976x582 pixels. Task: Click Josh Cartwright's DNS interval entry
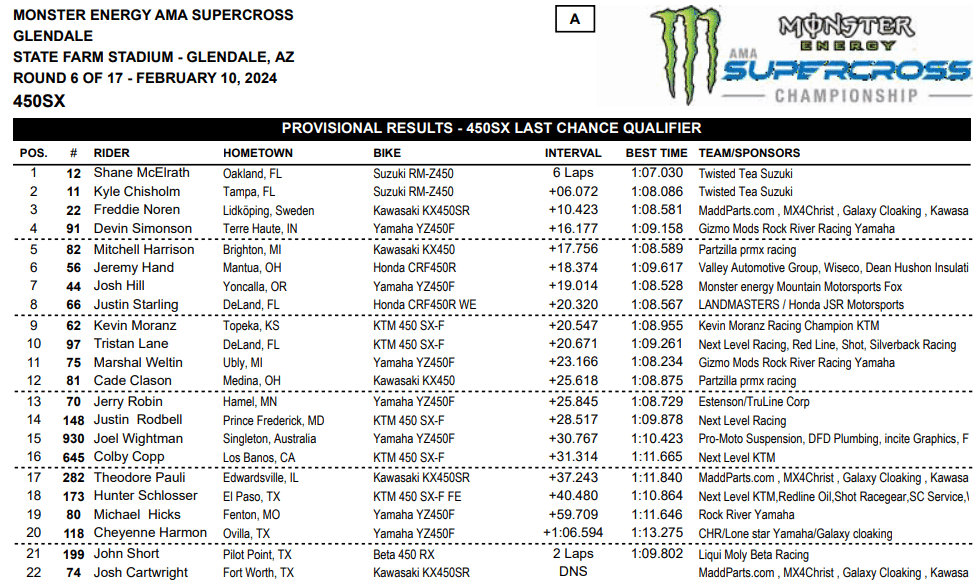pos(573,573)
